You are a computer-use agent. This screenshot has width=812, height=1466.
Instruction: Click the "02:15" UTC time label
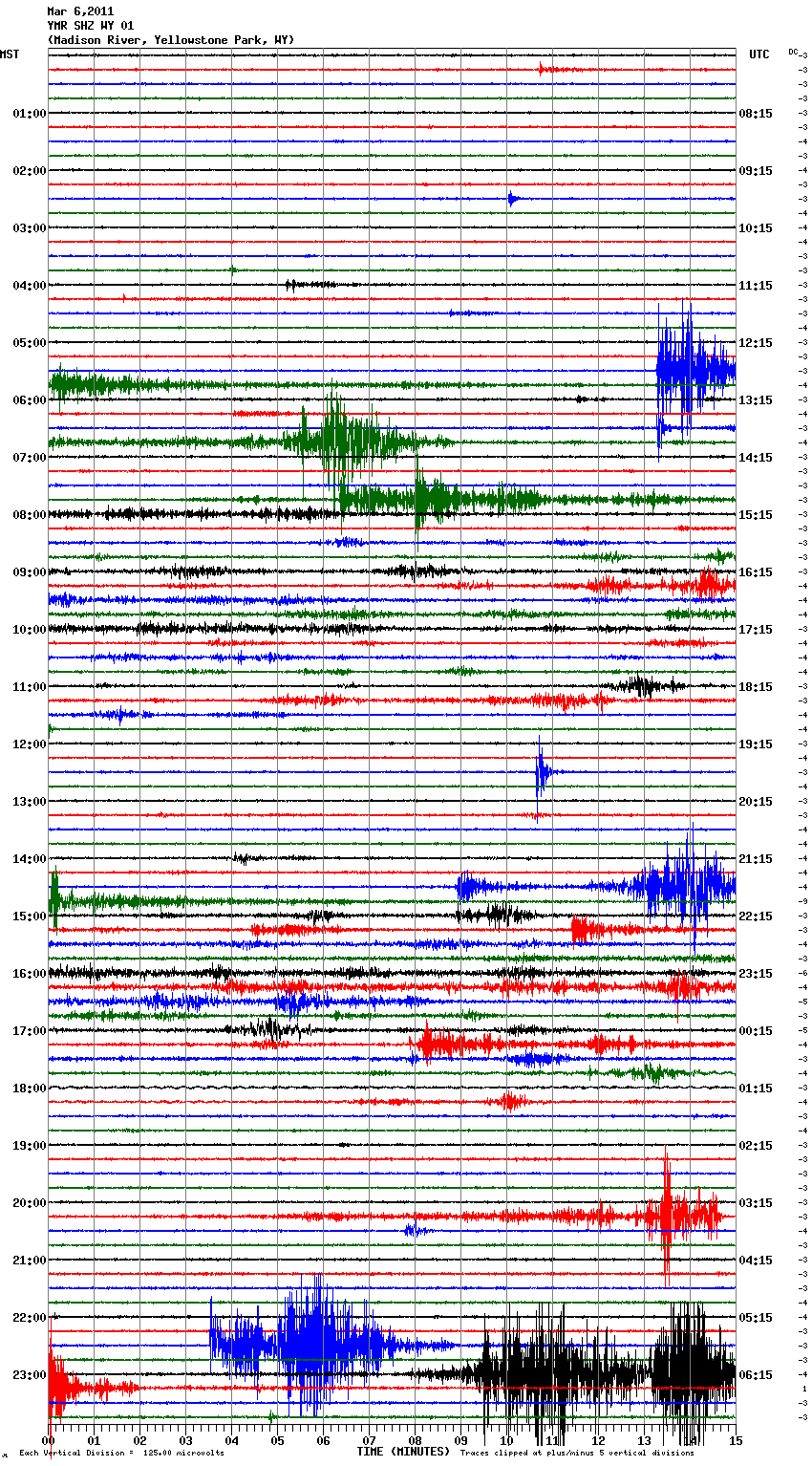click(x=756, y=1146)
